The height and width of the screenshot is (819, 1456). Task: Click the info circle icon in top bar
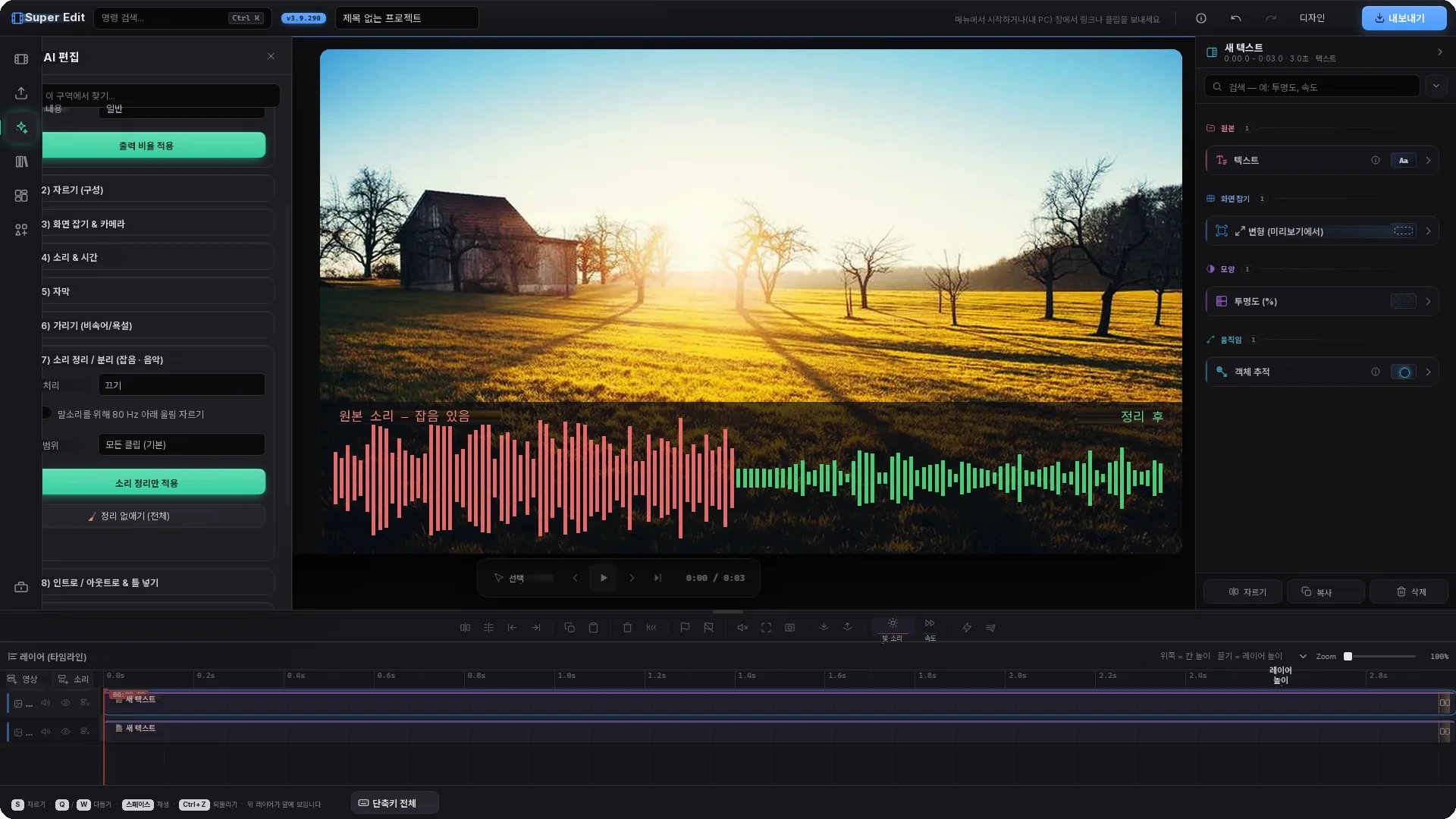pyautogui.click(x=1201, y=18)
